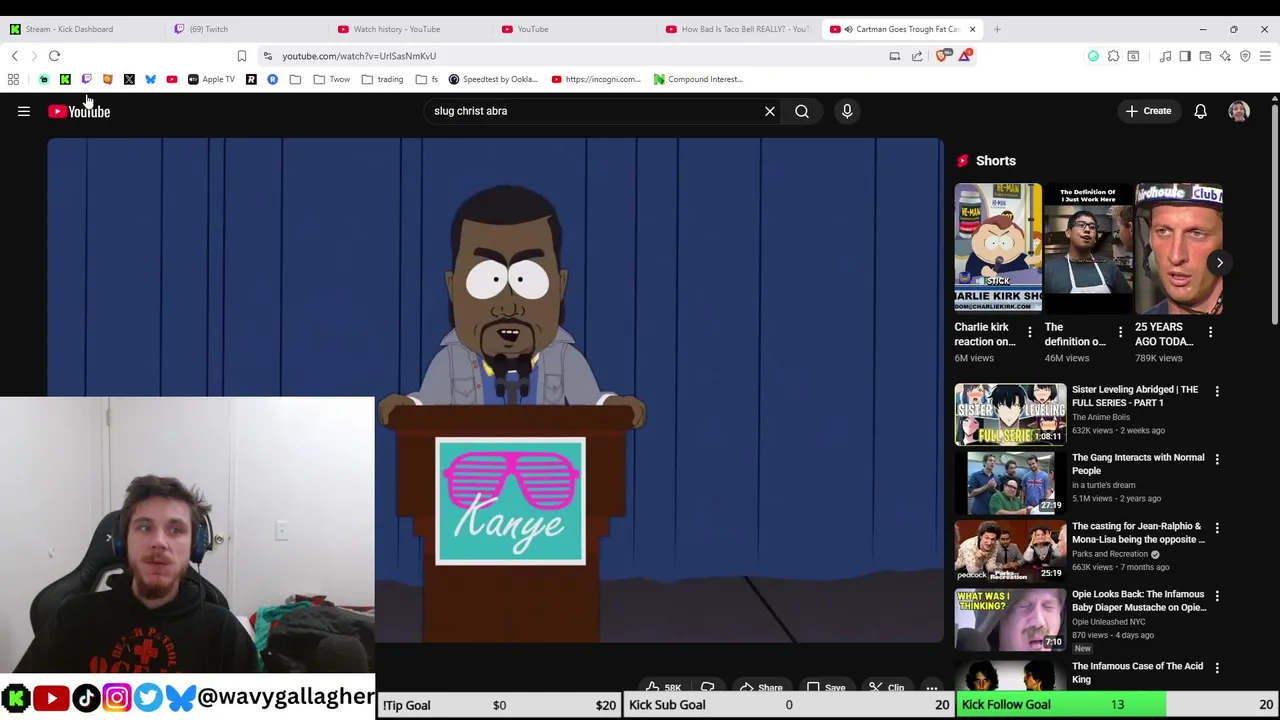The image size is (1280, 720).
Task: Click the share page icon in address bar
Action: tap(917, 56)
